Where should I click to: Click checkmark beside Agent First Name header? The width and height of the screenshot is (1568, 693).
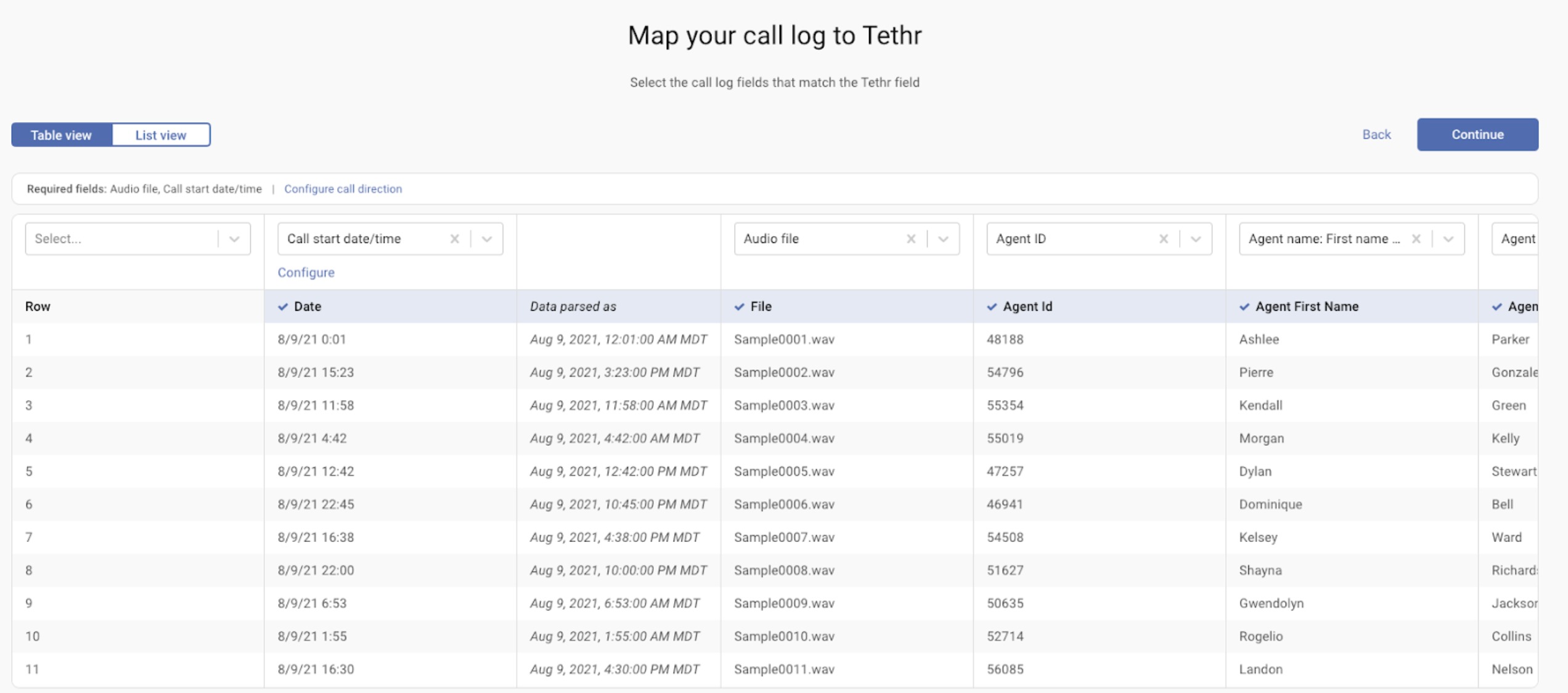click(x=1244, y=306)
